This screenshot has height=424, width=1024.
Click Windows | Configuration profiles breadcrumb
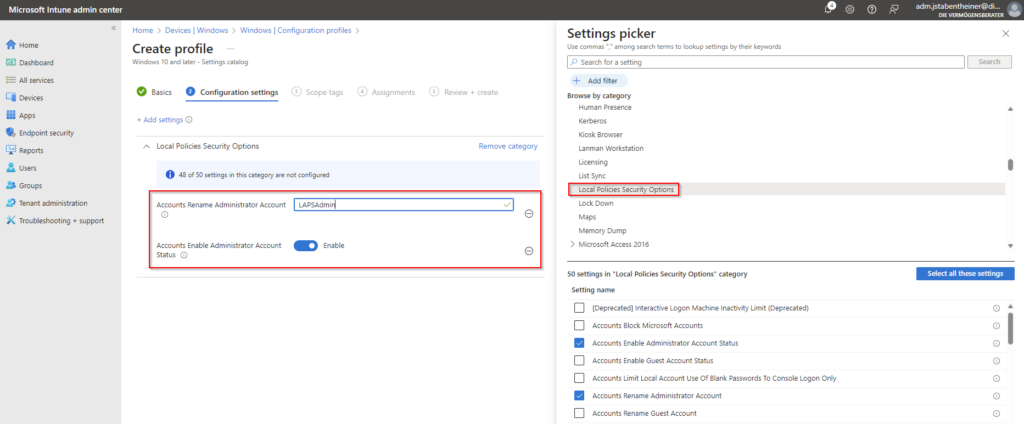[x=295, y=31]
